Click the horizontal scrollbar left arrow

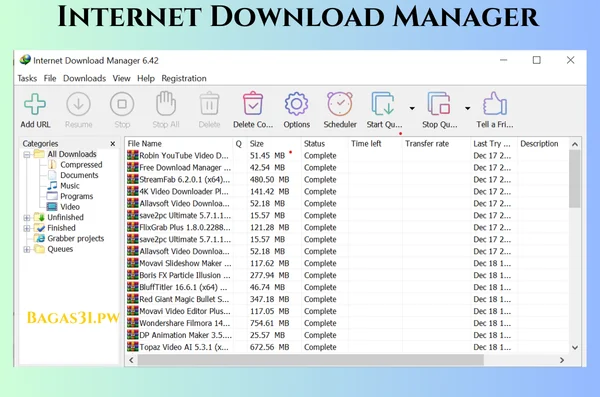point(132,360)
